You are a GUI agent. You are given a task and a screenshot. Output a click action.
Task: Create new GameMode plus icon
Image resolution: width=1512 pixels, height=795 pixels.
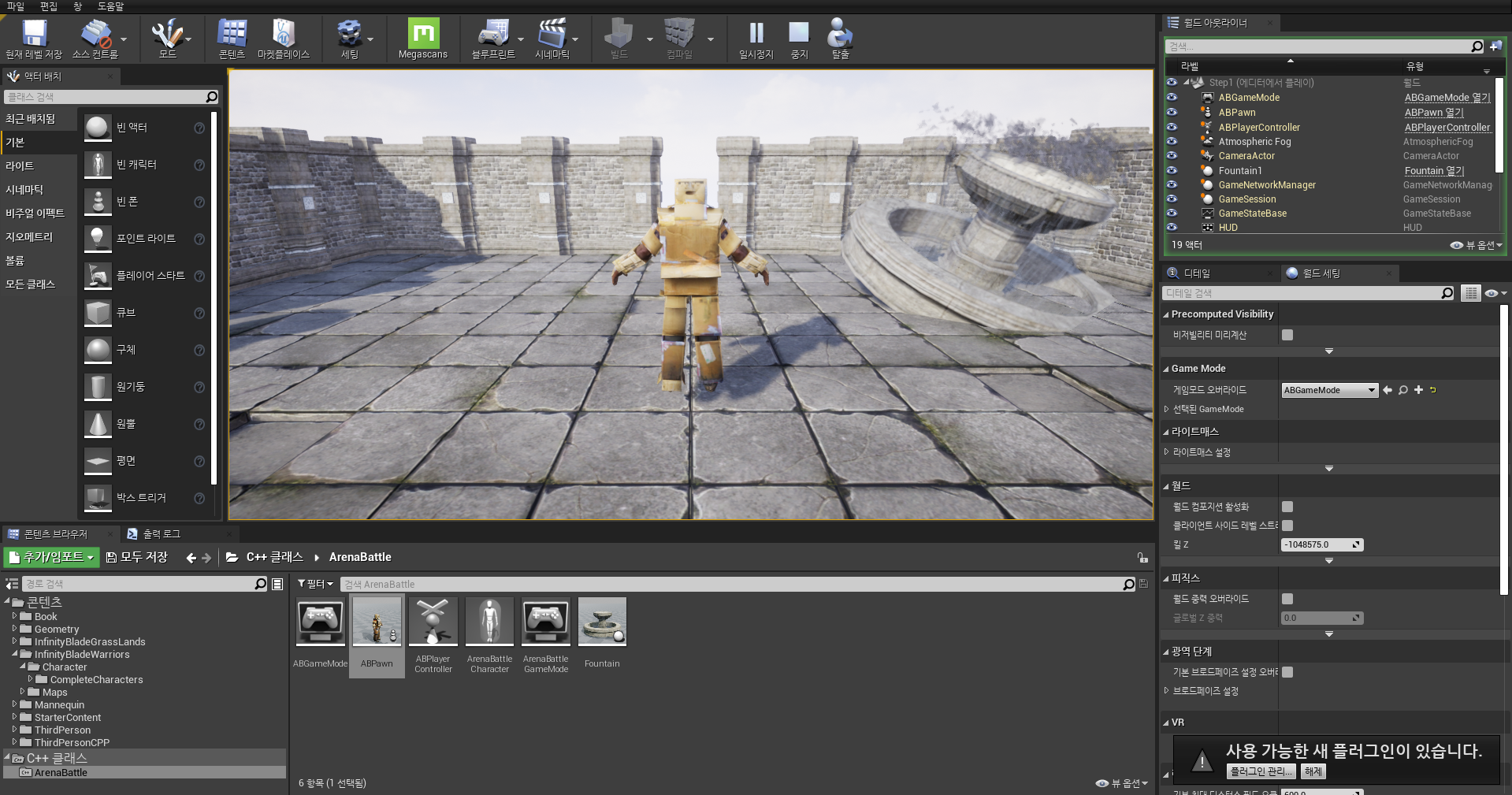coord(1418,390)
